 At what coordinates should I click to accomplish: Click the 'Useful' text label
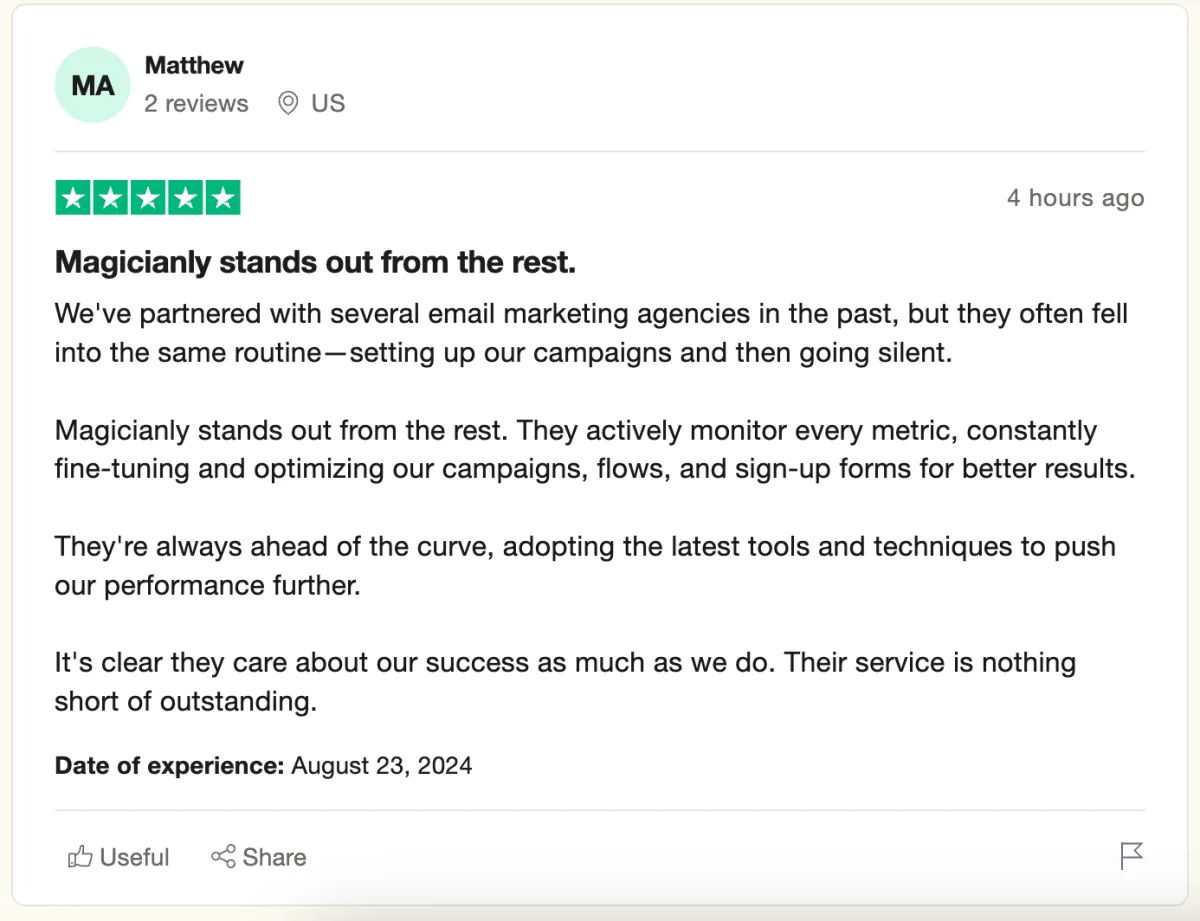click(x=135, y=857)
